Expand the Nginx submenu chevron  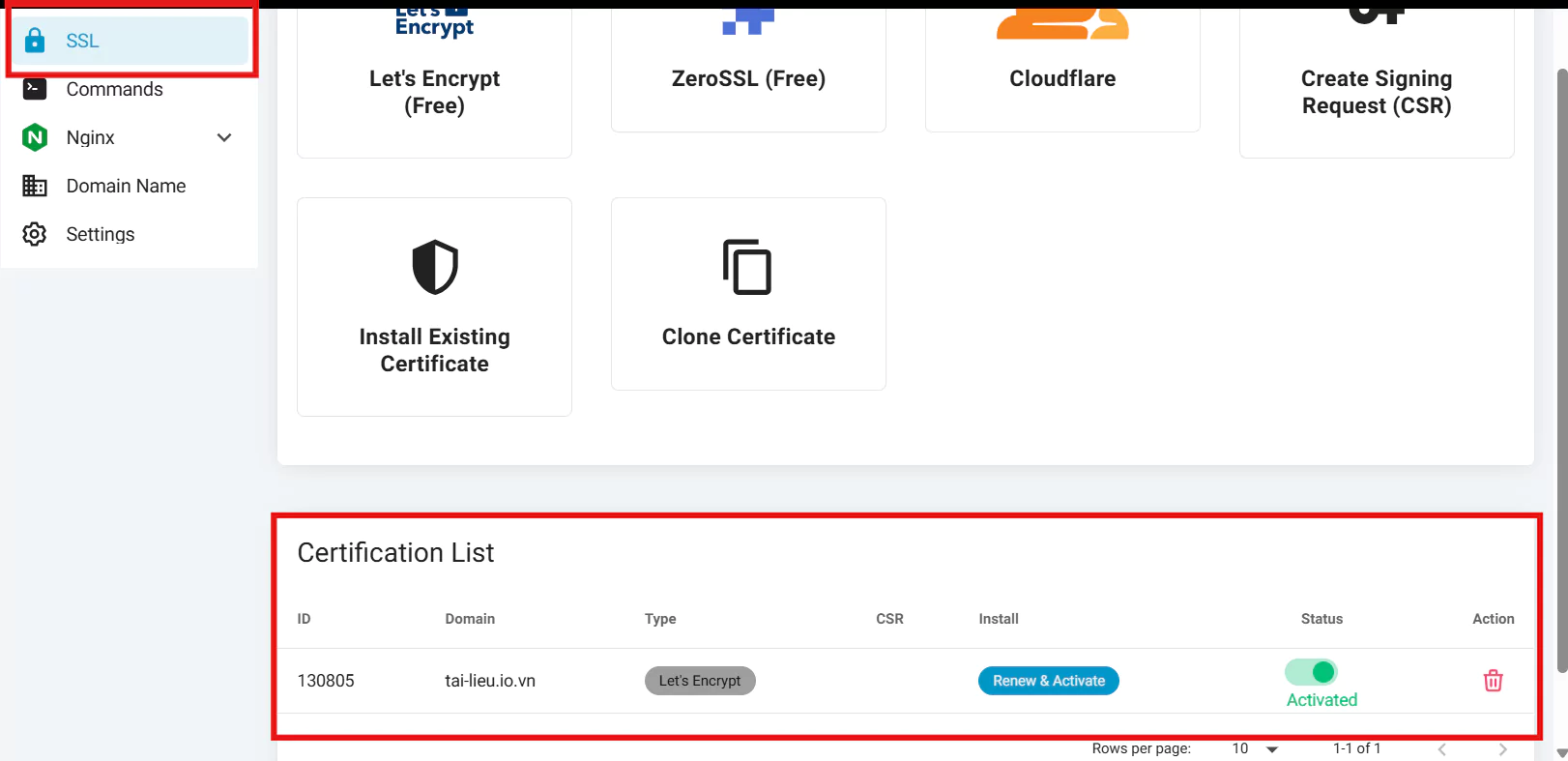click(224, 137)
